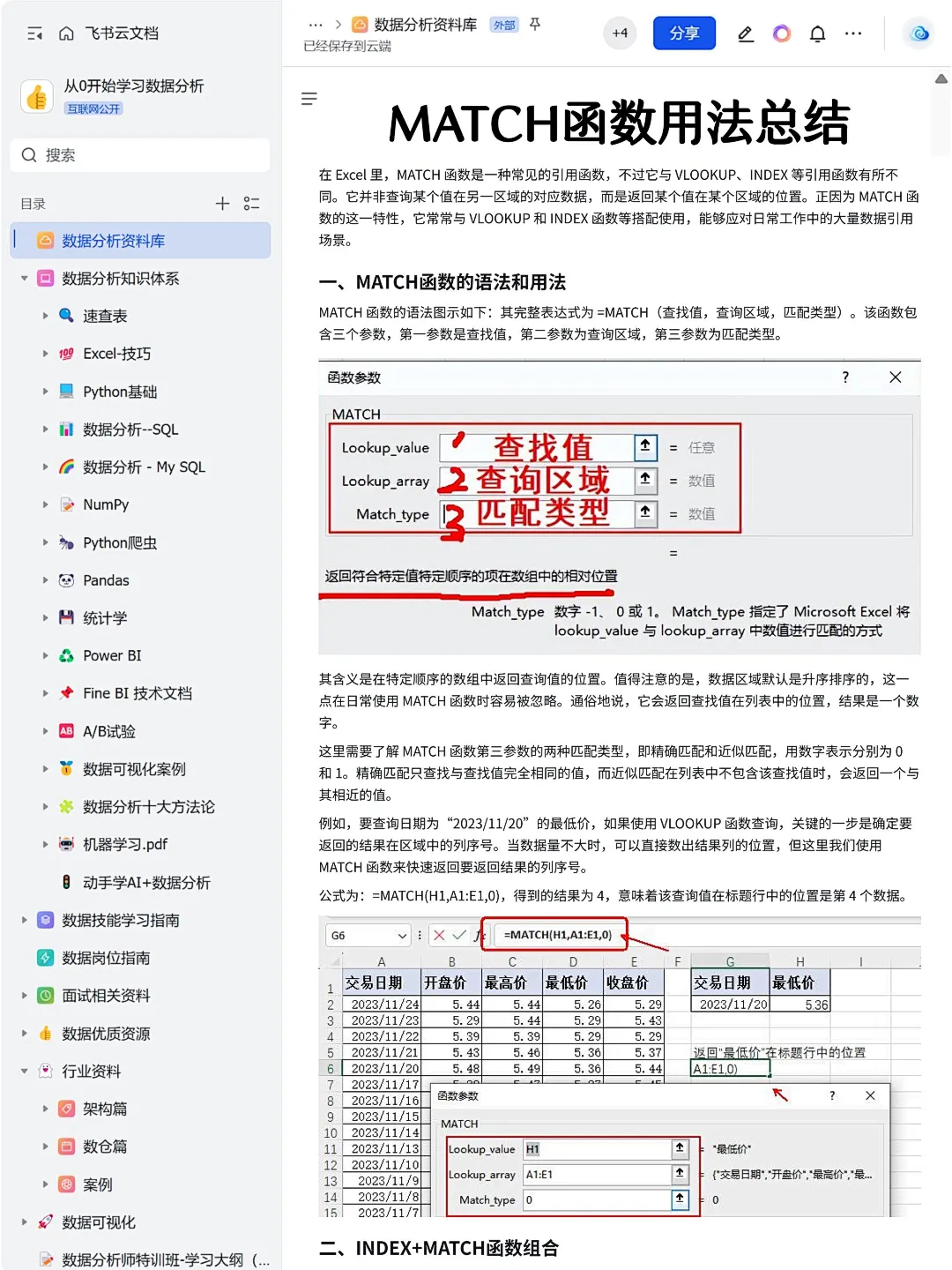Open the 数据优质资源 page
Screen dimensions: 952x1270
pyautogui.click(x=106, y=1034)
